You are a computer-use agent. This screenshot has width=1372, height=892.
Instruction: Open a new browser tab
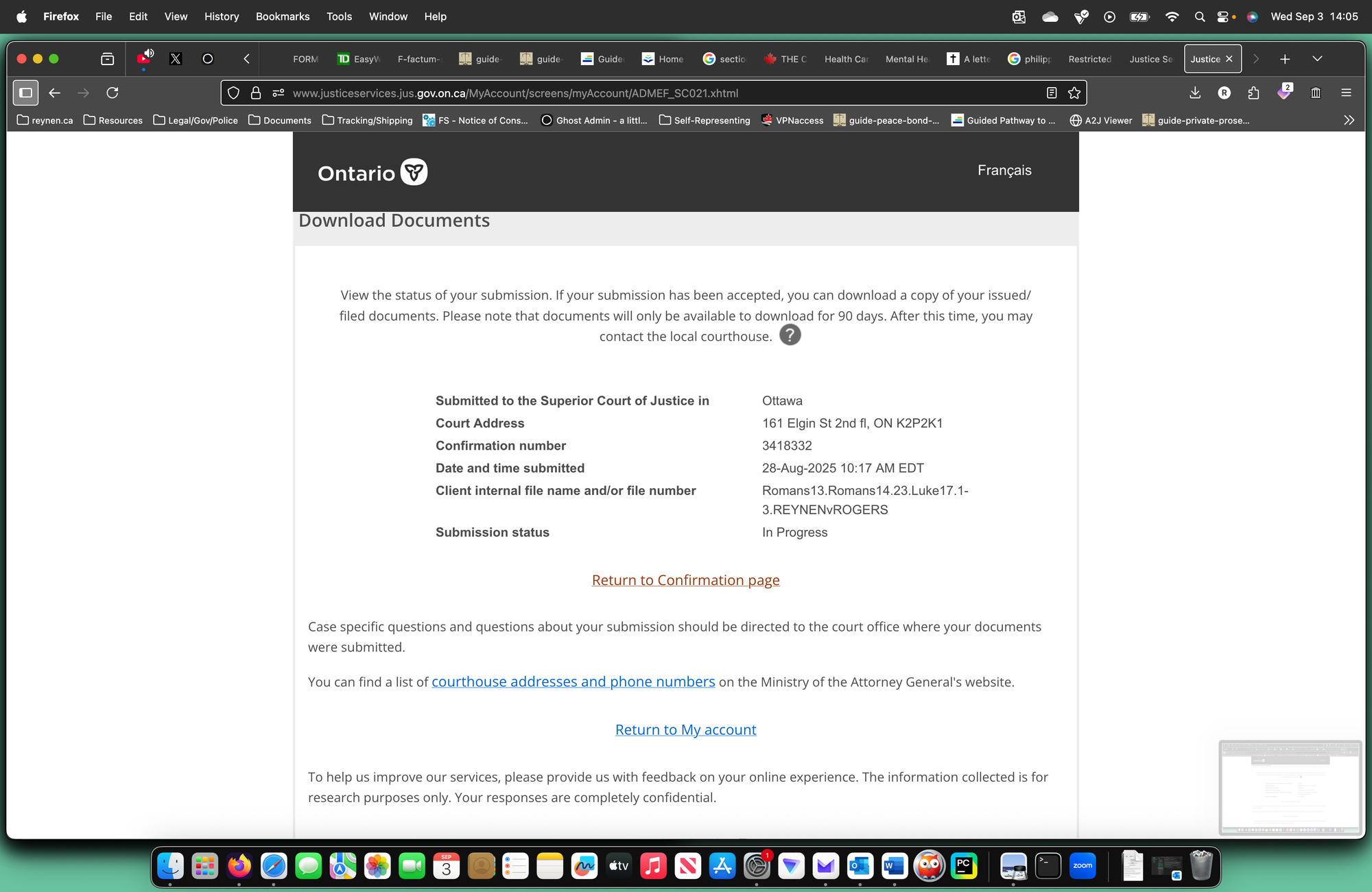[x=1285, y=59]
